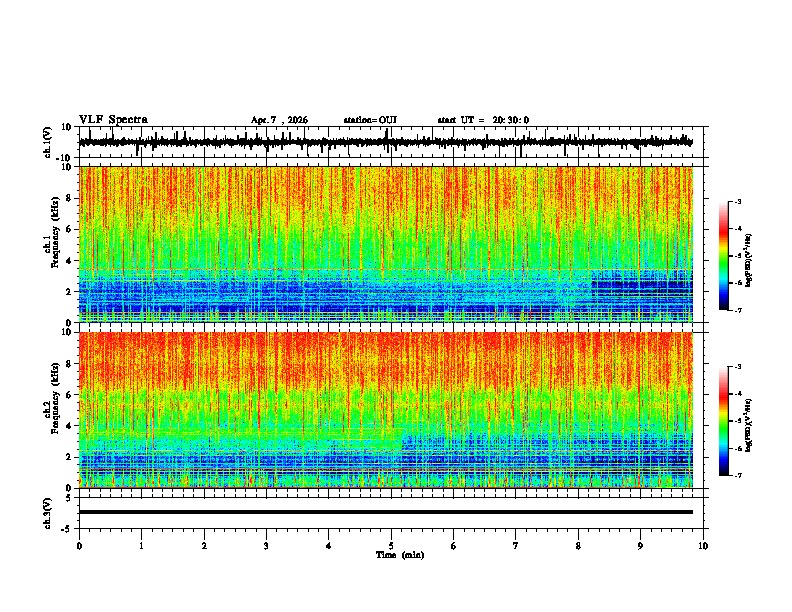Click the "VLF Spectra" title text
This screenshot has width=792, height=612.
(113, 120)
